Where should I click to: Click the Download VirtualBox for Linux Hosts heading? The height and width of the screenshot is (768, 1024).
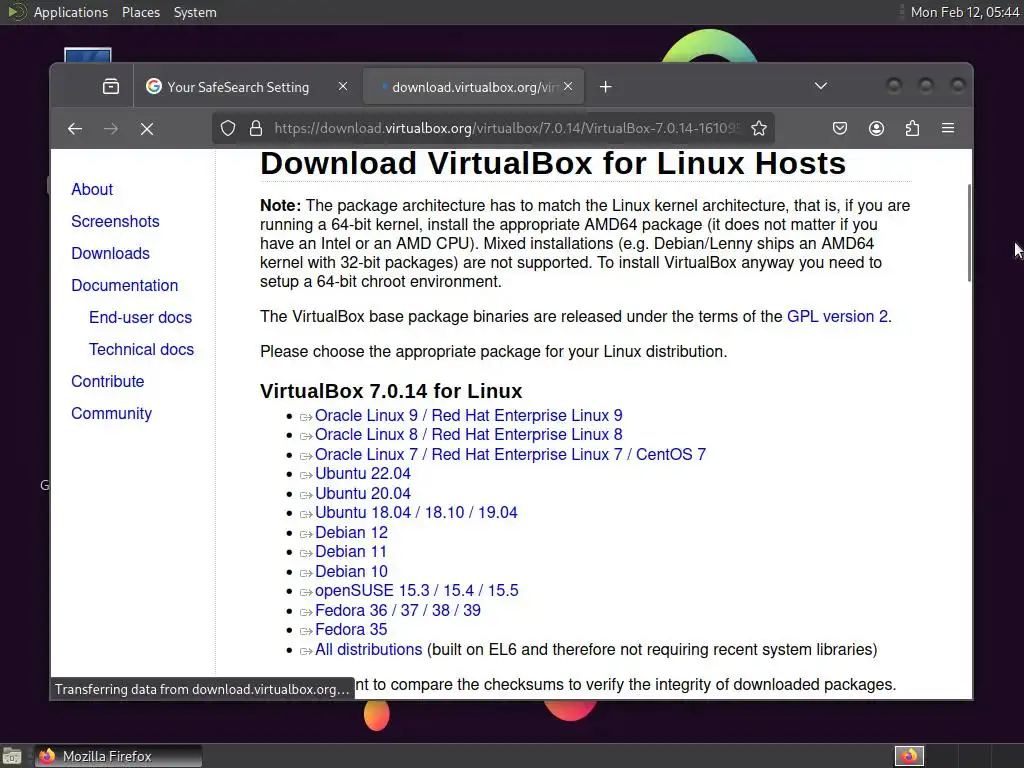tap(553, 163)
